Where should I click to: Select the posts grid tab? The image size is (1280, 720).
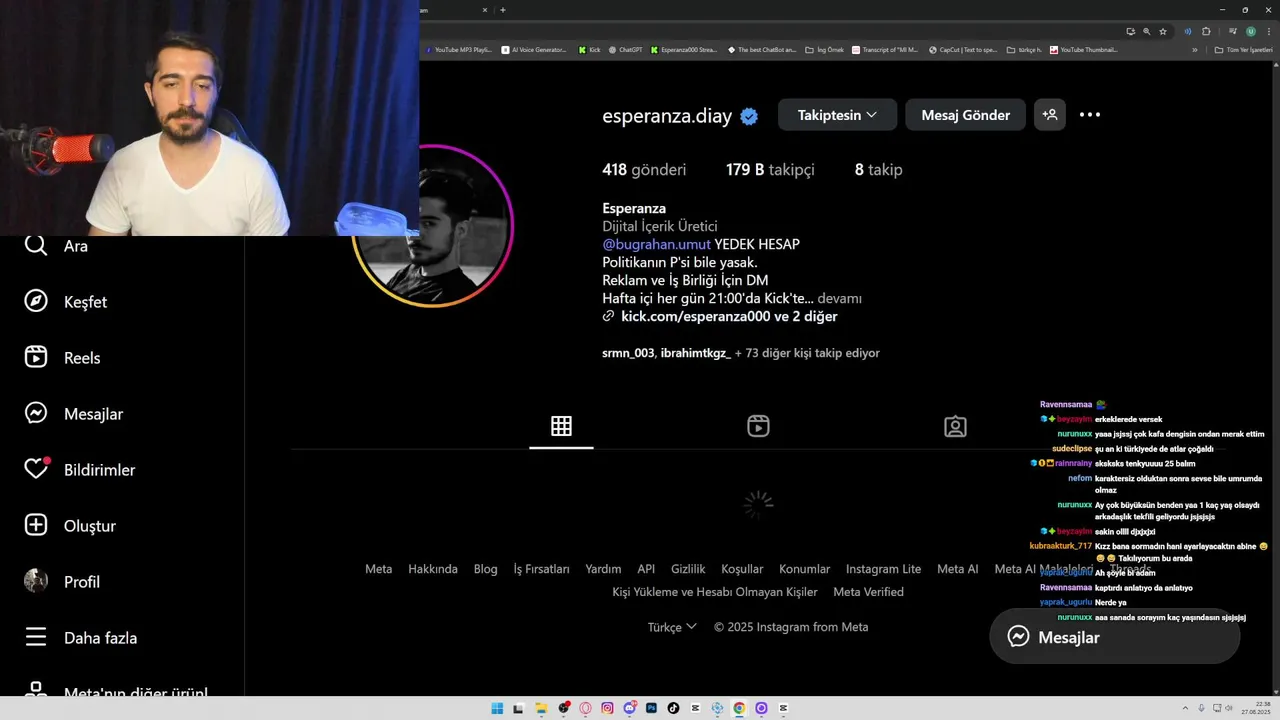(x=561, y=426)
